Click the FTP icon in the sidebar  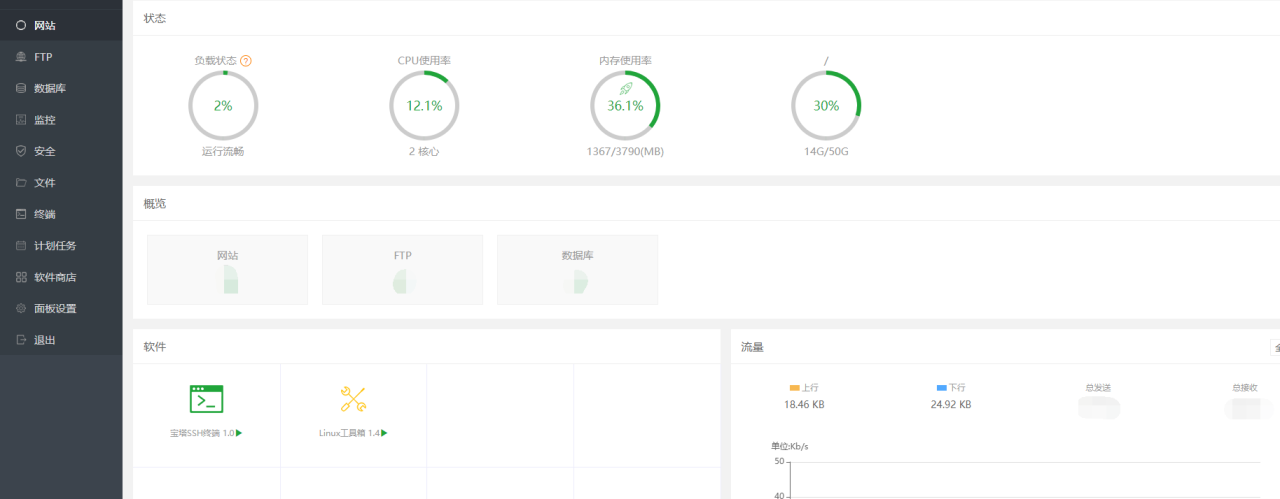pyautogui.click(x=21, y=57)
